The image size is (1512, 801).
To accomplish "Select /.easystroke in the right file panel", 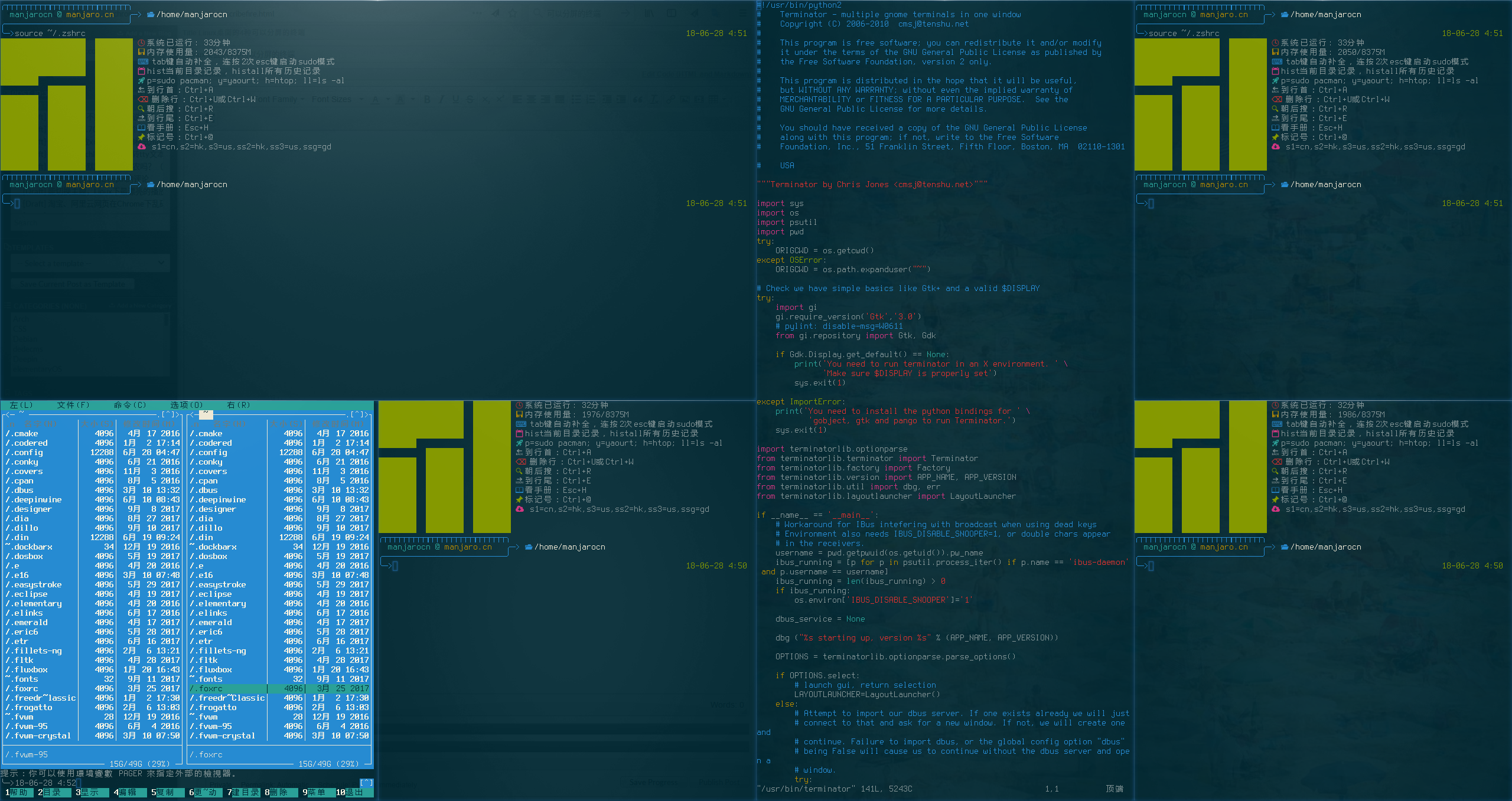I will (279, 584).
